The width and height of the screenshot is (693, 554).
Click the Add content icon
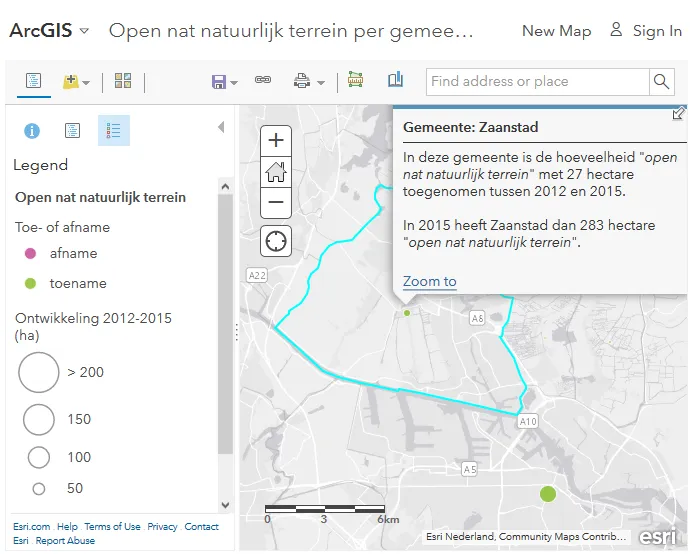pyautogui.click(x=71, y=81)
